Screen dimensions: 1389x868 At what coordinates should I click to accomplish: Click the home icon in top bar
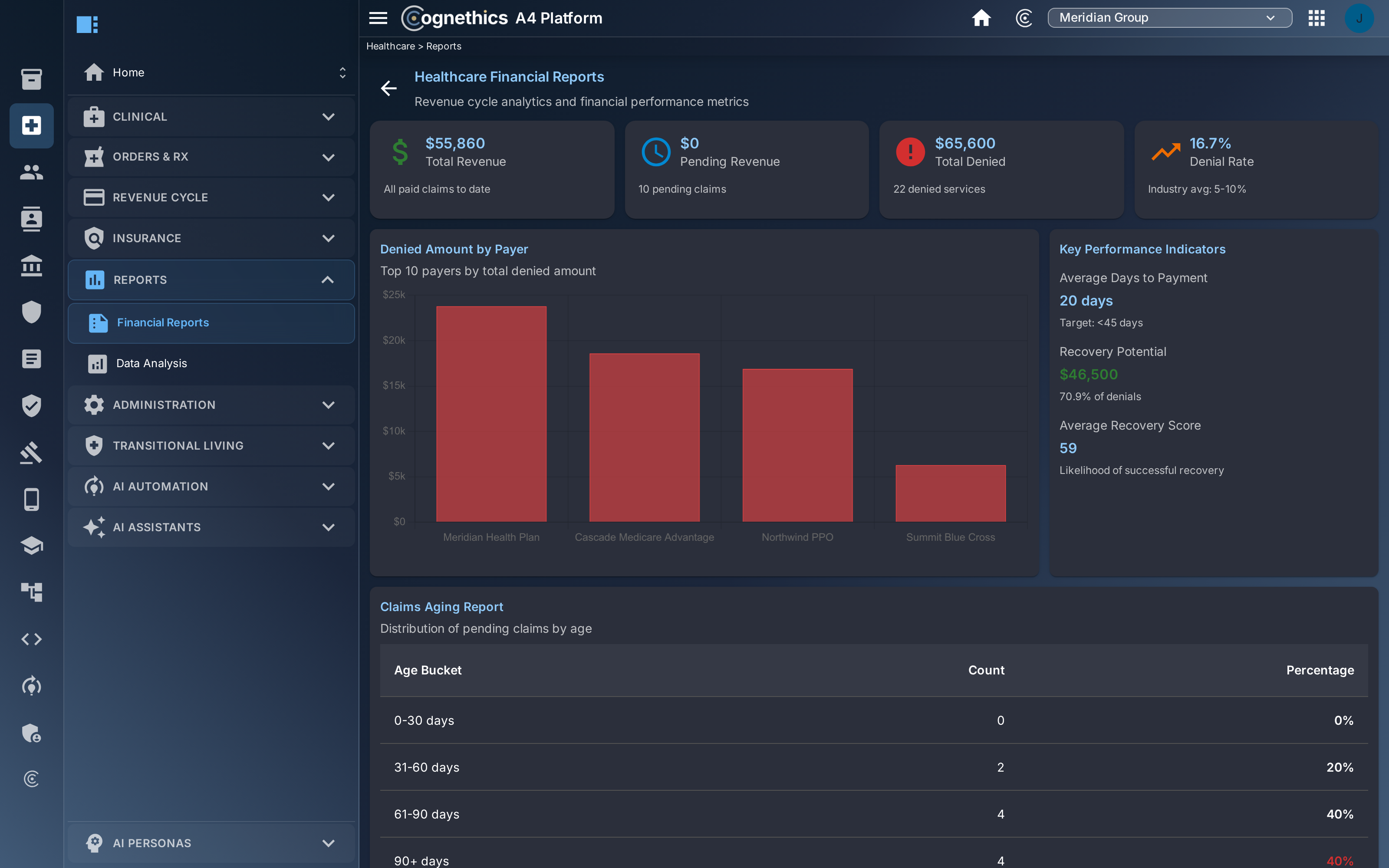pos(981,18)
